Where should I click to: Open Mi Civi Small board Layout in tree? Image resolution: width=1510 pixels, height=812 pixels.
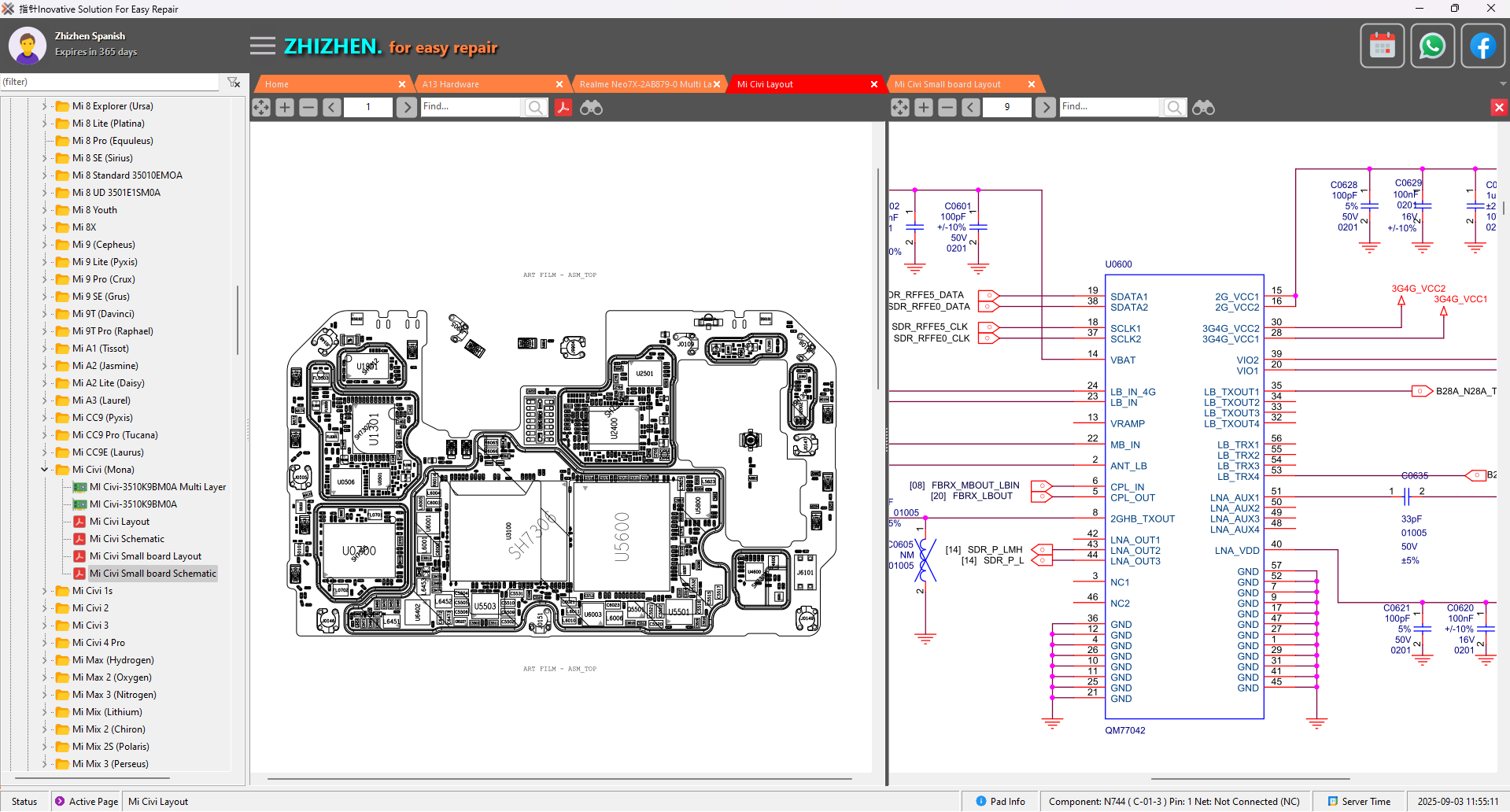(145, 556)
